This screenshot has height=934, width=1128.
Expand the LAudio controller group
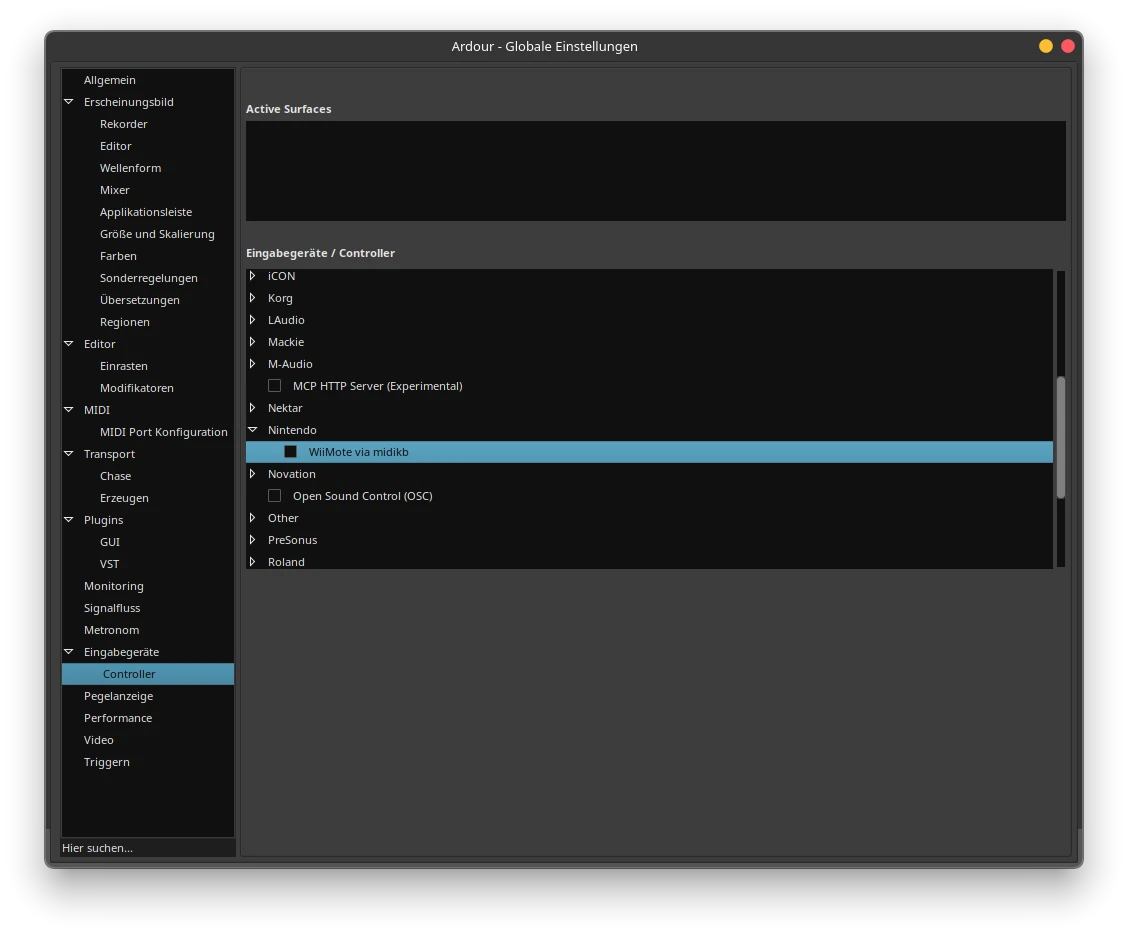tap(253, 319)
